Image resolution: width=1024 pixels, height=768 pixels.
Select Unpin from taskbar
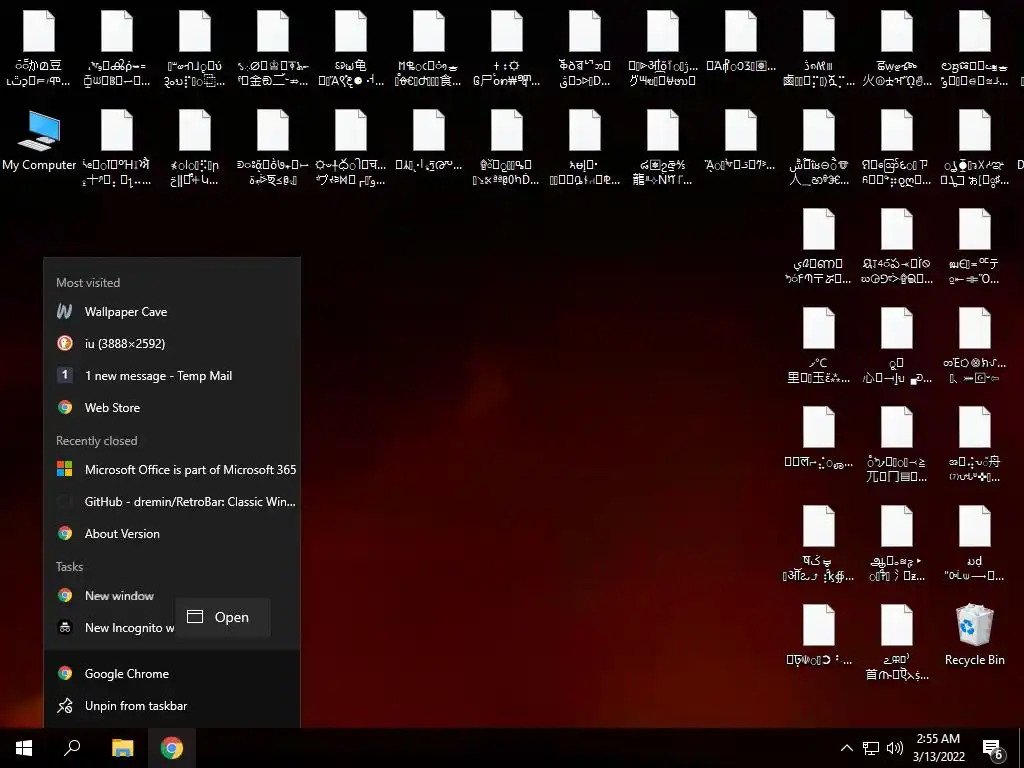[x=172, y=705]
